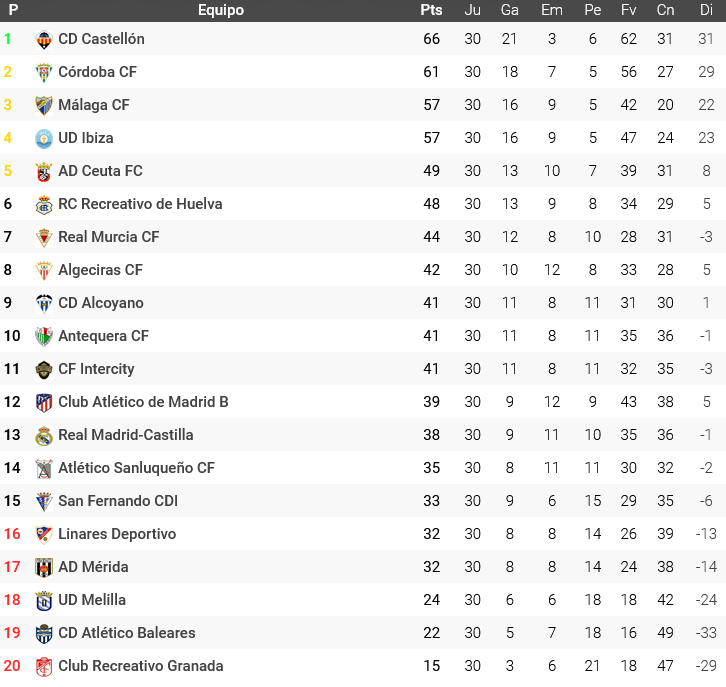Click position number 1 in the standings

8,39
